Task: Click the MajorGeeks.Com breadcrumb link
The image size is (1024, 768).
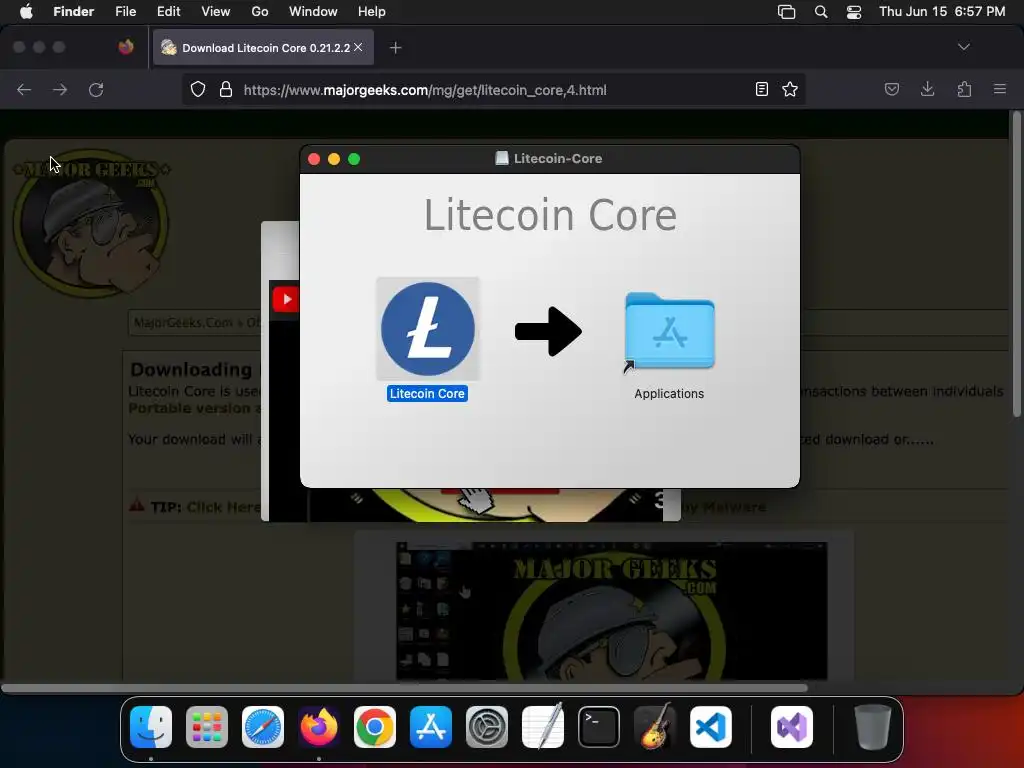Action: pyautogui.click(x=184, y=323)
